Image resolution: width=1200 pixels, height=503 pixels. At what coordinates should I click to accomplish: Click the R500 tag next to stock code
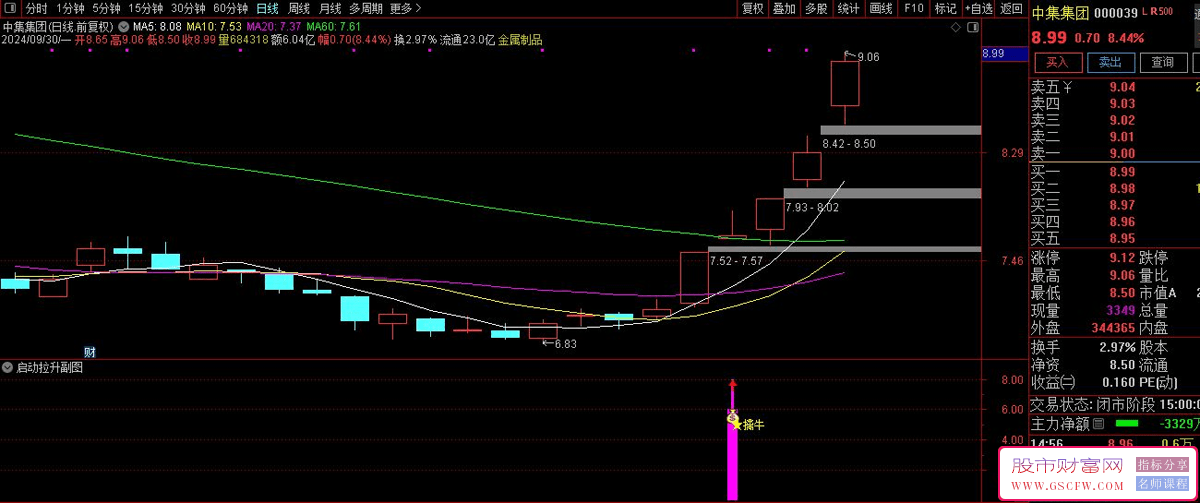tap(1162, 11)
